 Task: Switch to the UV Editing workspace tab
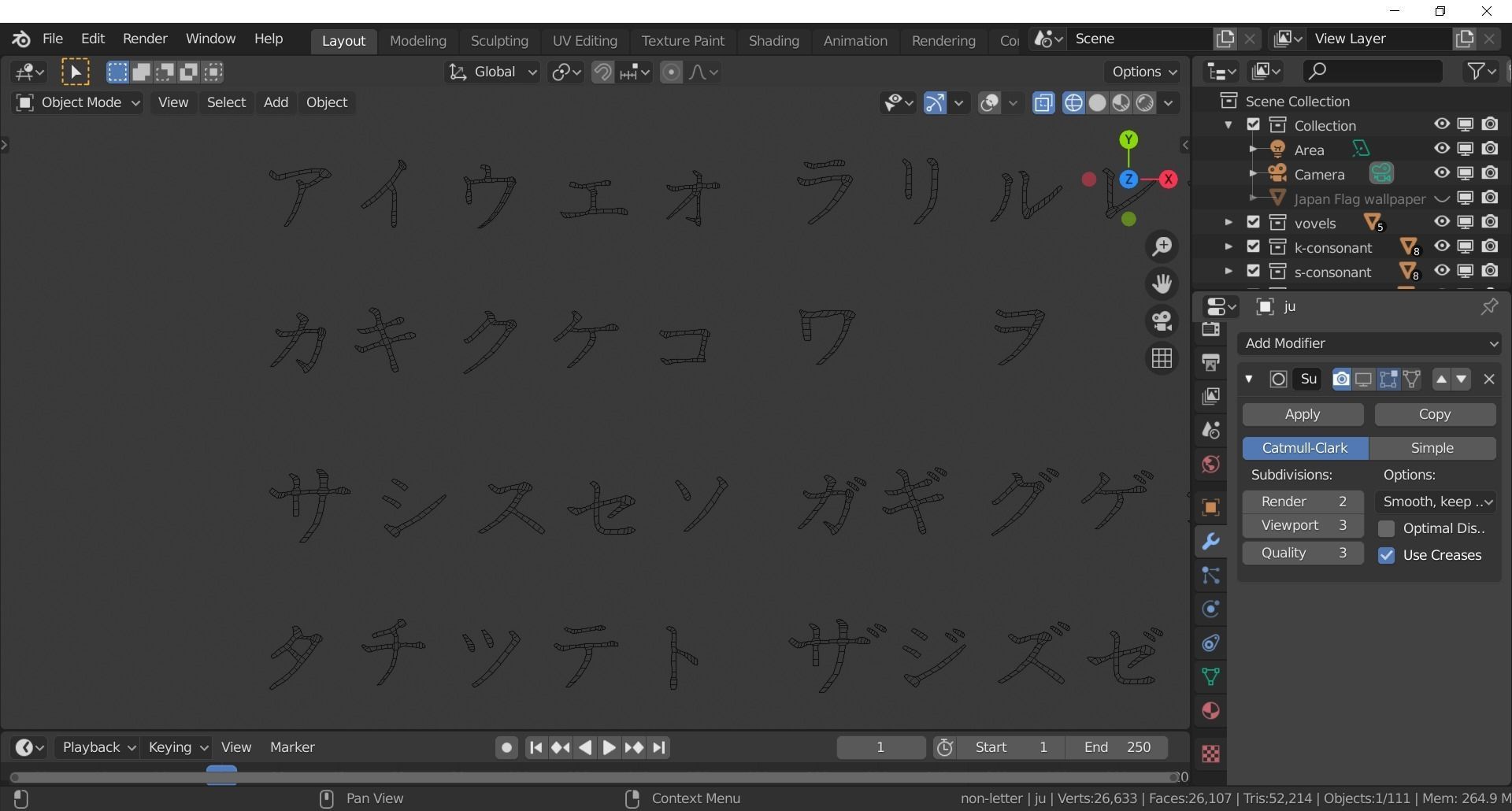[584, 40]
